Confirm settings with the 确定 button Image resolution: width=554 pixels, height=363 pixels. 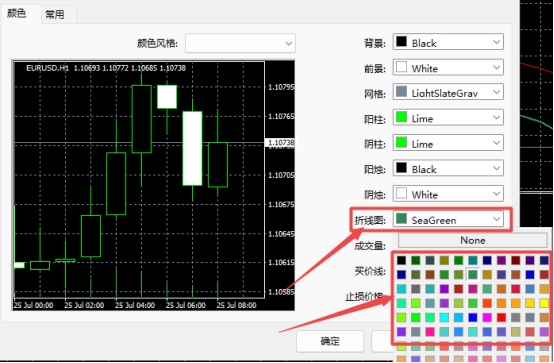point(330,341)
